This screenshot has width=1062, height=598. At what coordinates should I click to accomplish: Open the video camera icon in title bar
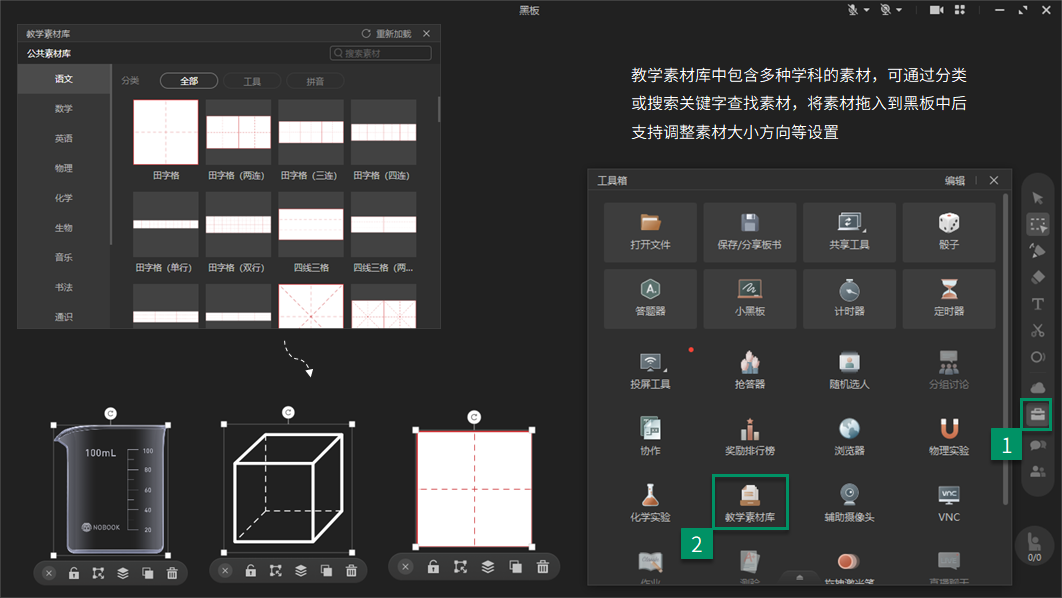[937, 9]
